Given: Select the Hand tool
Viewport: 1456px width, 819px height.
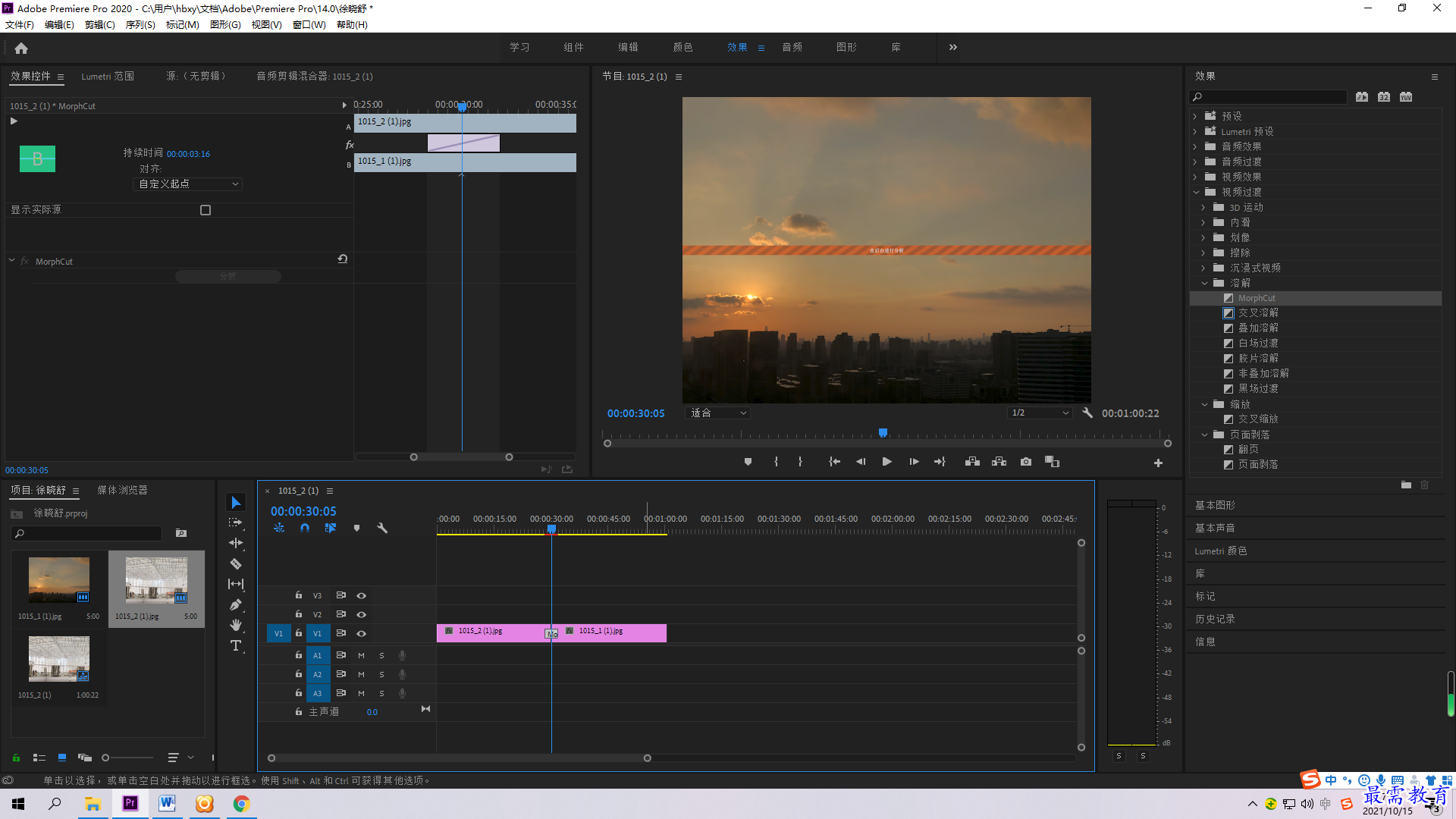Looking at the screenshot, I should point(236,625).
